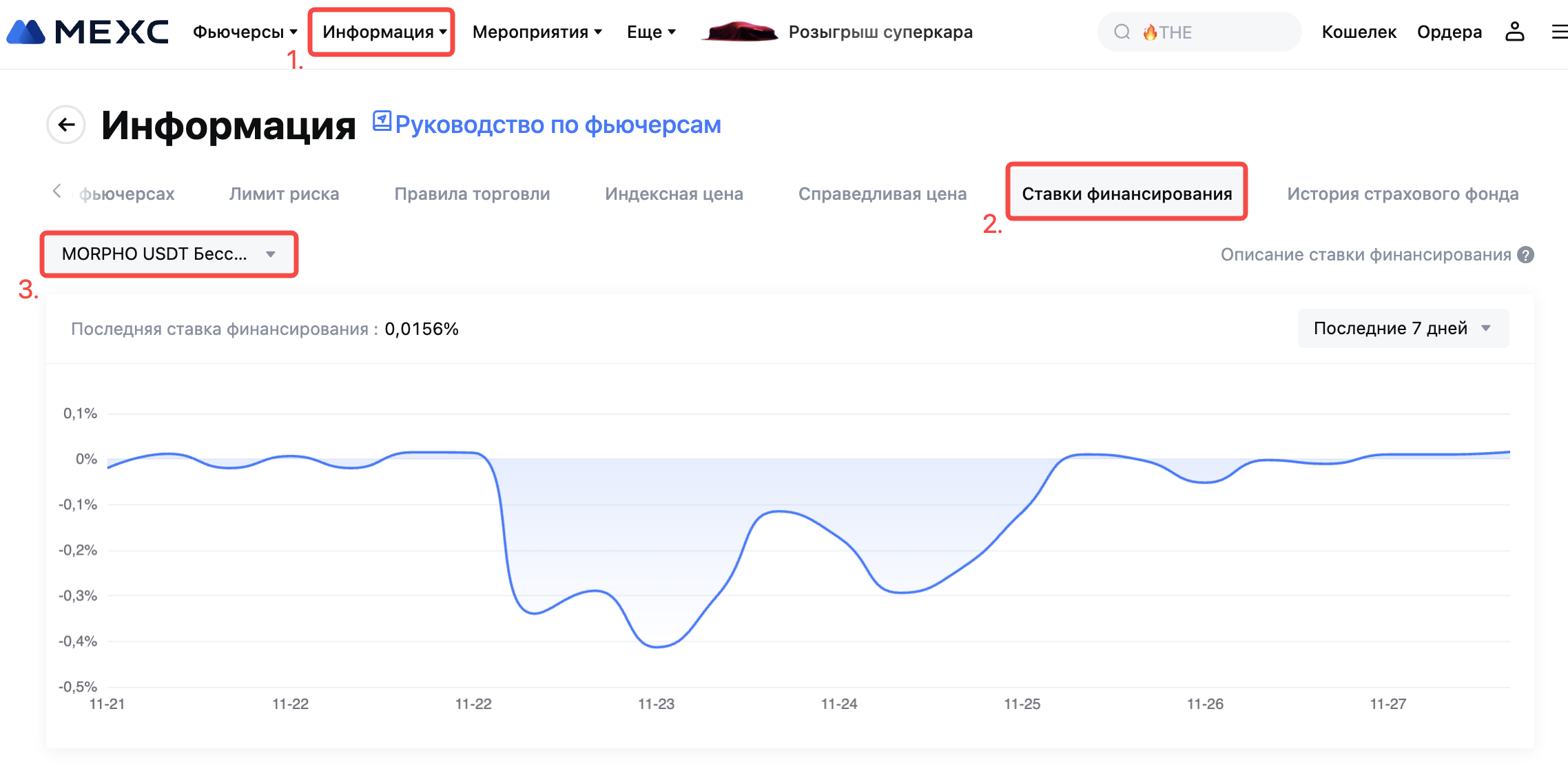
Task: Click the MEXC logo
Action: [x=87, y=32]
